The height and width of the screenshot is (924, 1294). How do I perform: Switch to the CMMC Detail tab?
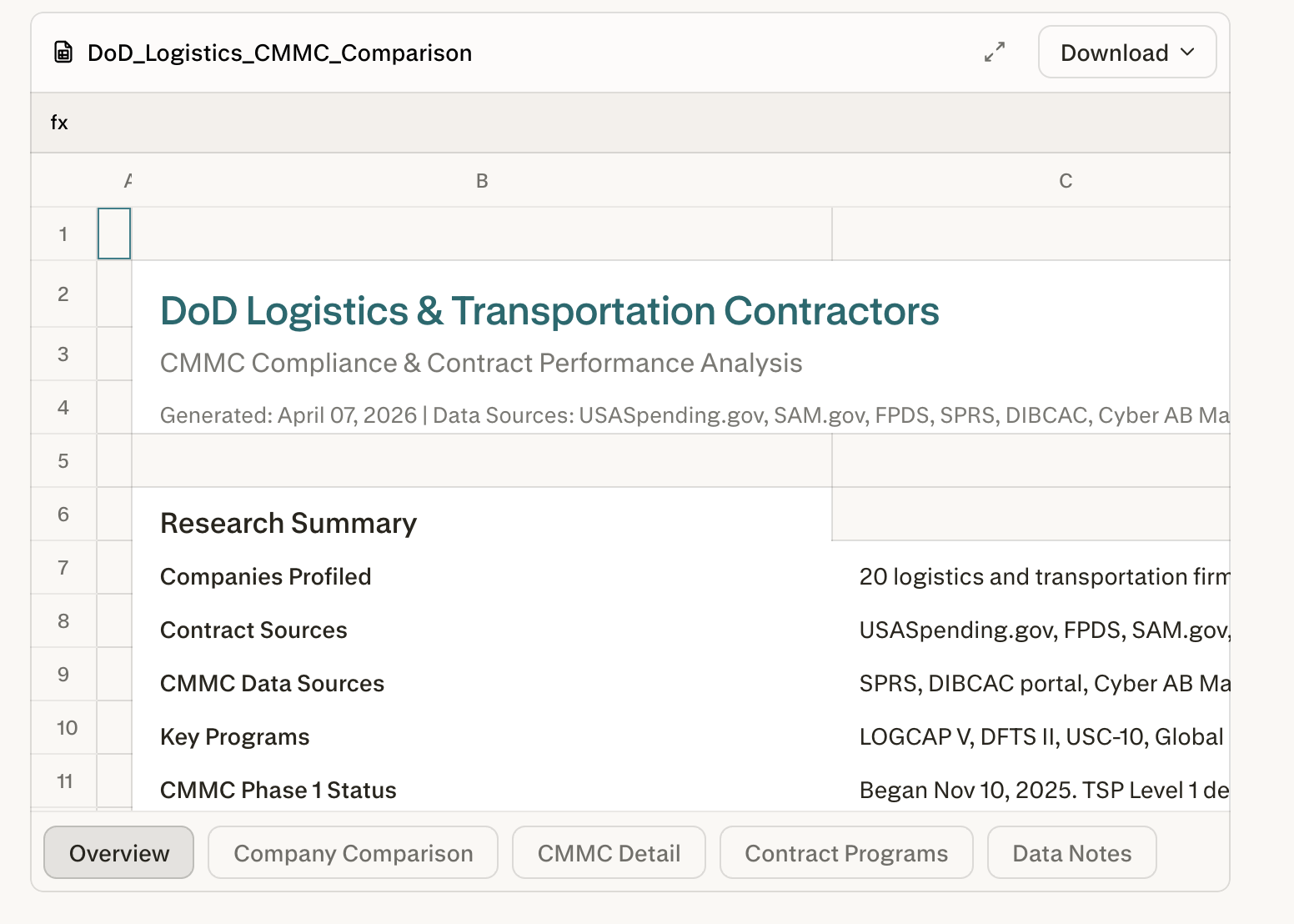[609, 853]
